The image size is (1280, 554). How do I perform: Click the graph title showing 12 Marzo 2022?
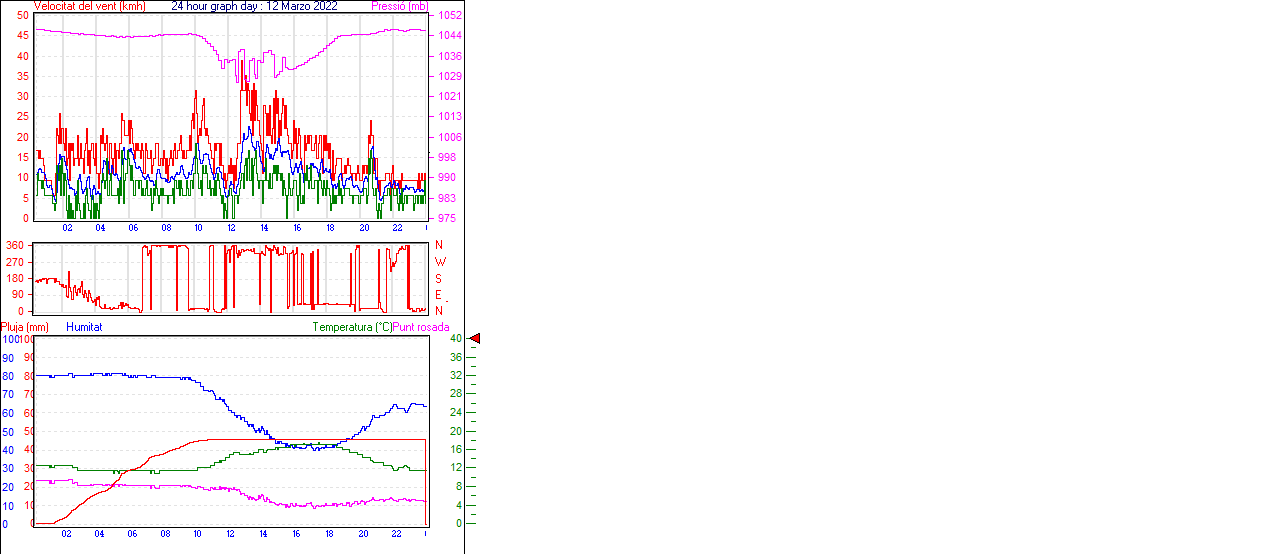click(x=254, y=6)
